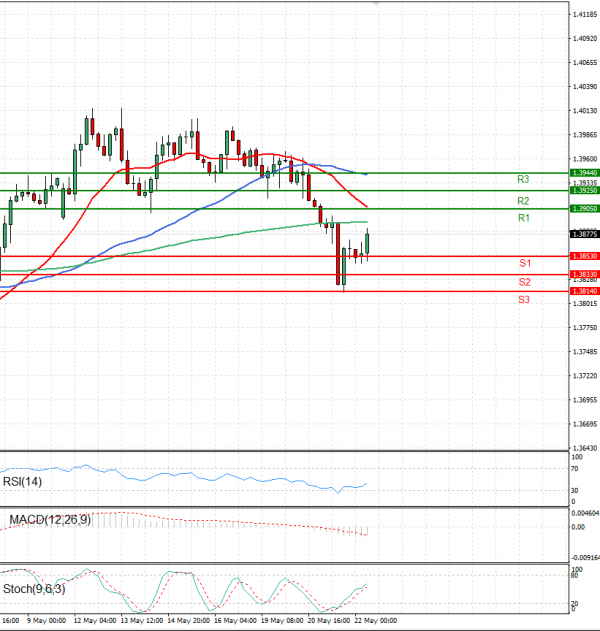Select the 1.38330 price tag
The width and height of the screenshot is (600, 631).
tap(585, 274)
